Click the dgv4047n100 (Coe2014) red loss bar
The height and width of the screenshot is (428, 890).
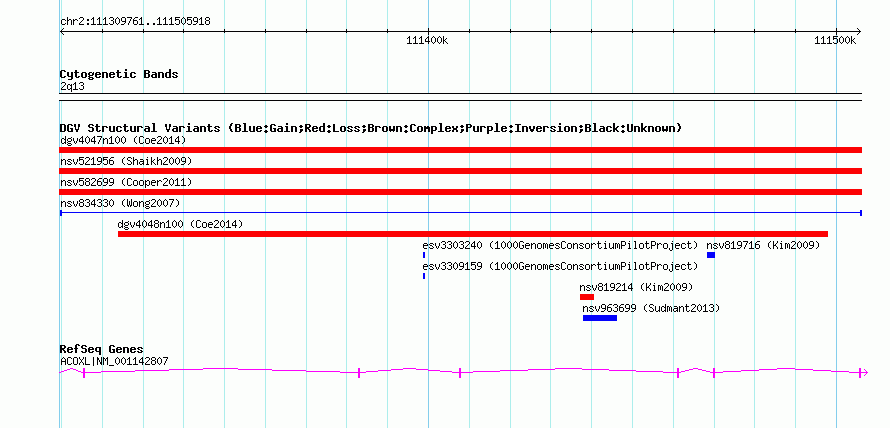click(461, 150)
